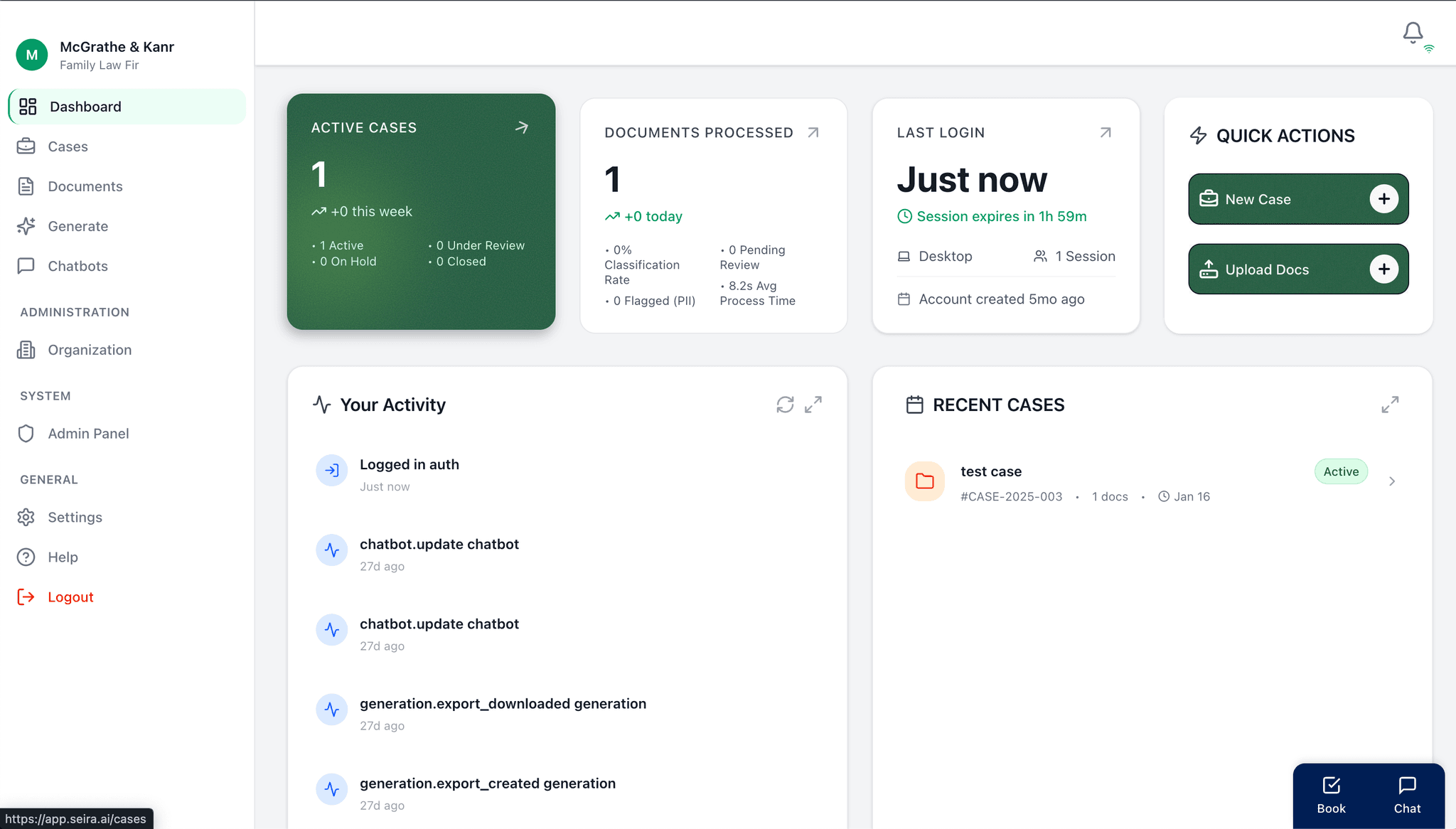Expand the Recent Cases panel
This screenshot has width=1456, height=829.
click(1390, 405)
